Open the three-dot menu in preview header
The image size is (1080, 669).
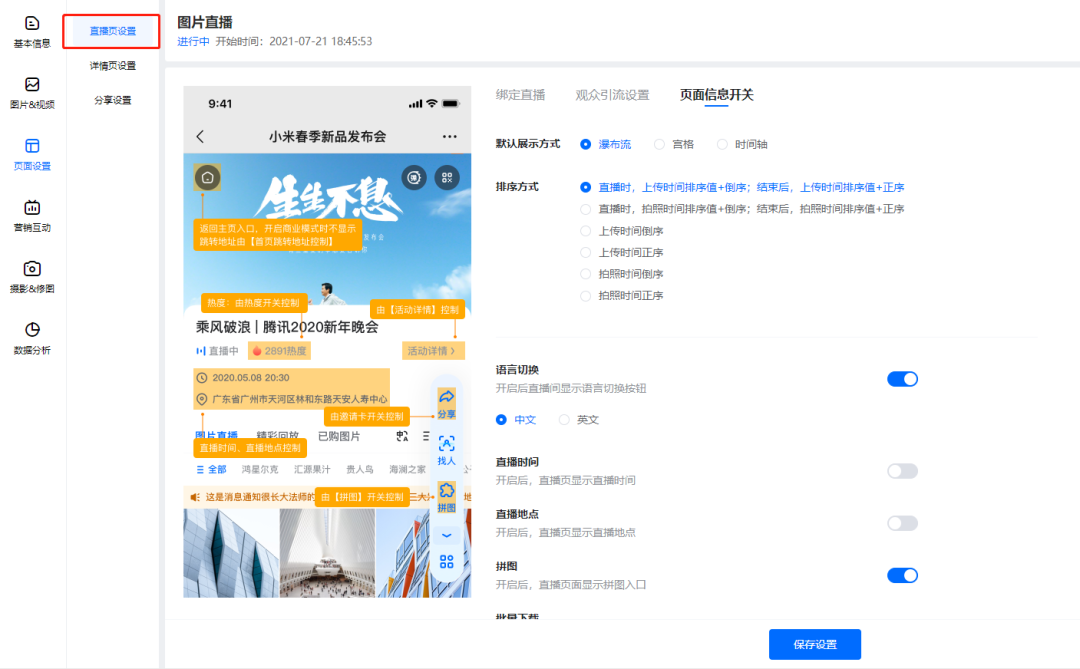click(449, 137)
